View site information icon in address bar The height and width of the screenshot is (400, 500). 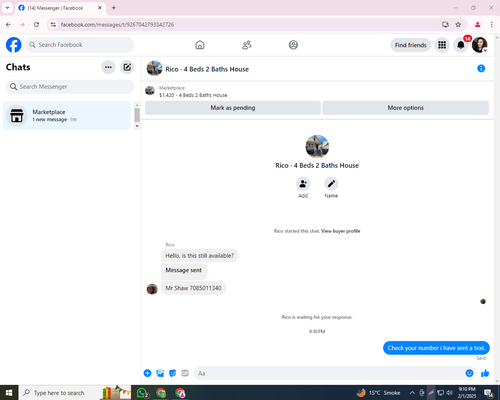[x=53, y=24]
